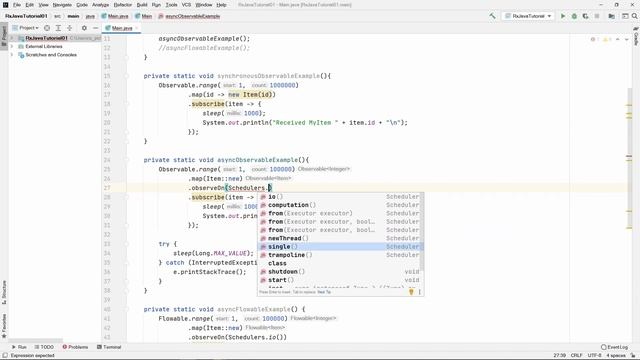This screenshot has width=640, height=360.
Task: Click the warnings triangle indicator in editor
Action: pyautogui.click(x=606, y=39)
